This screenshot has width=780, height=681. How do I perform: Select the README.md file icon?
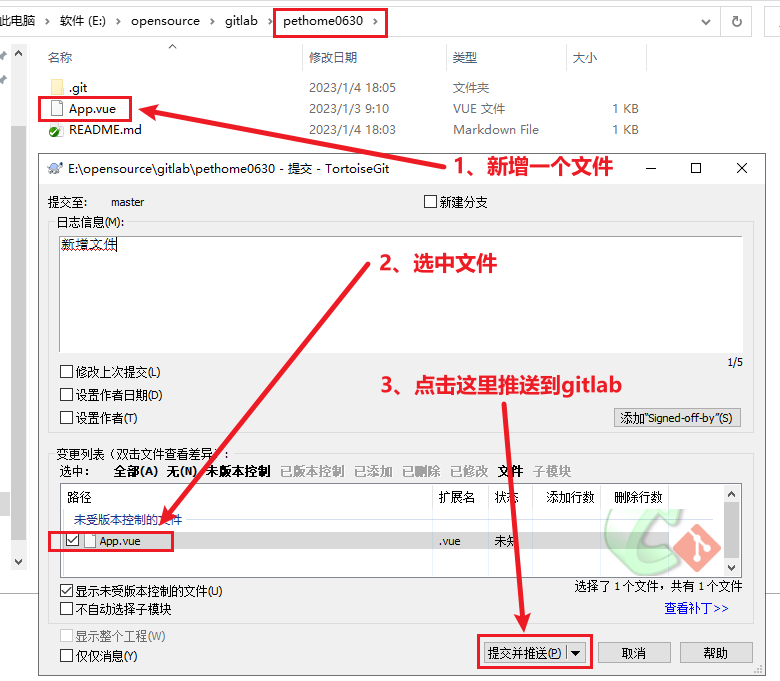coord(55,130)
